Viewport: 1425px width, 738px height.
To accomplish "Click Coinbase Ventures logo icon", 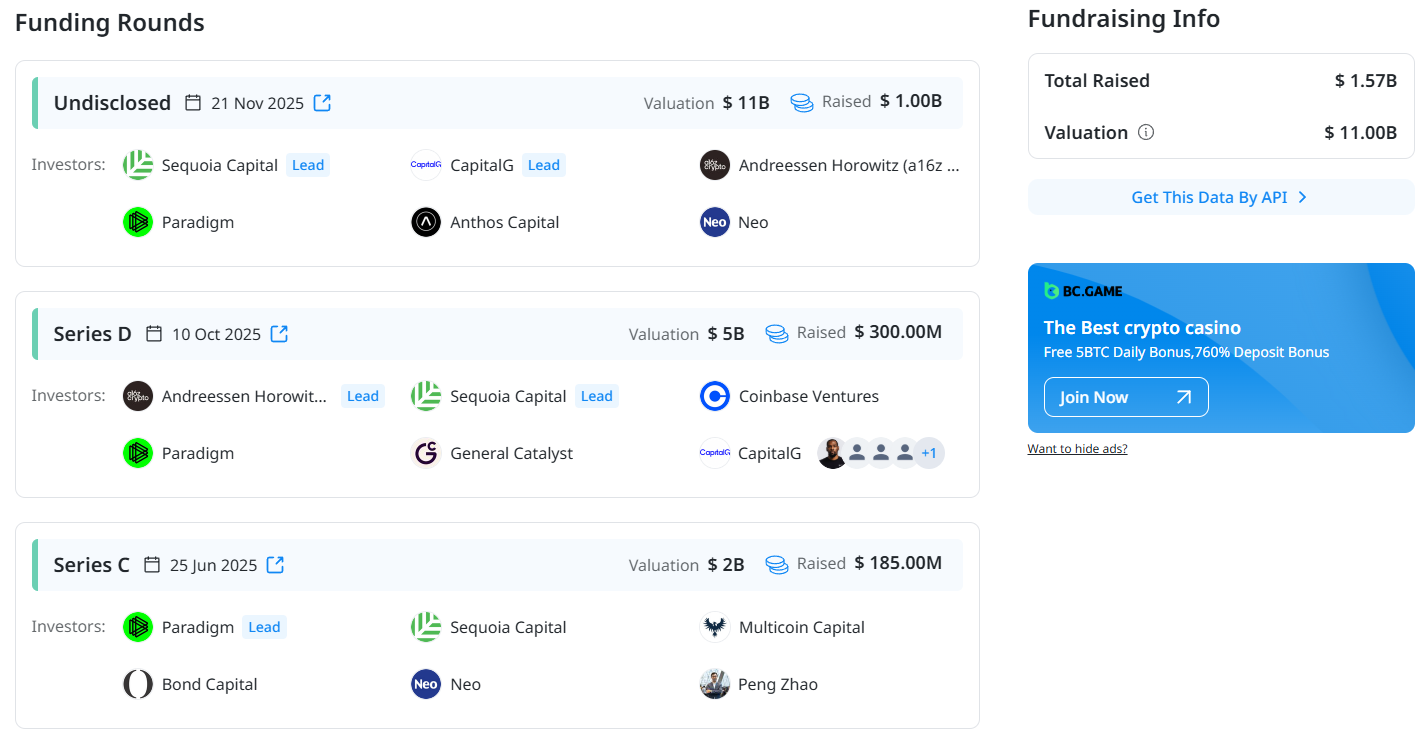I will click(714, 396).
